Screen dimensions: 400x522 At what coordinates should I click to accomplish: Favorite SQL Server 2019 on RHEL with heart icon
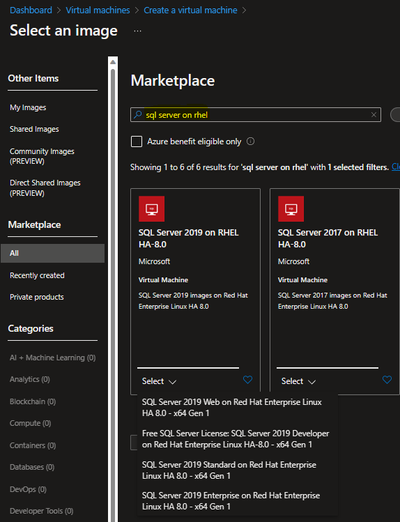click(x=248, y=380)
